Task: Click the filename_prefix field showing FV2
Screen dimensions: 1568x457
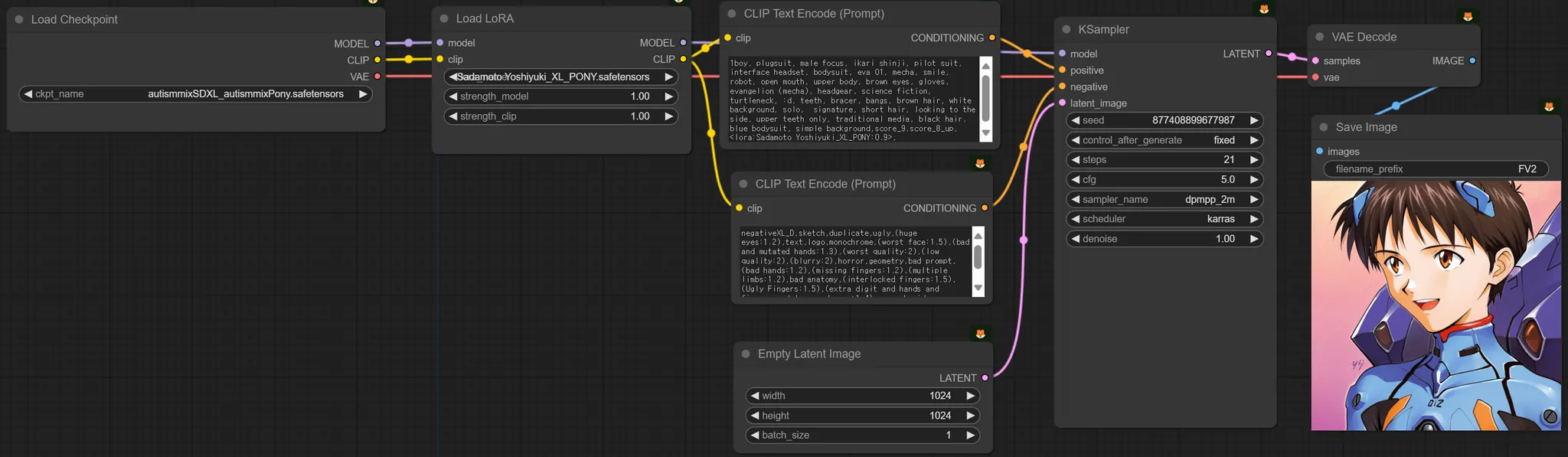Action: point(1436,169)
